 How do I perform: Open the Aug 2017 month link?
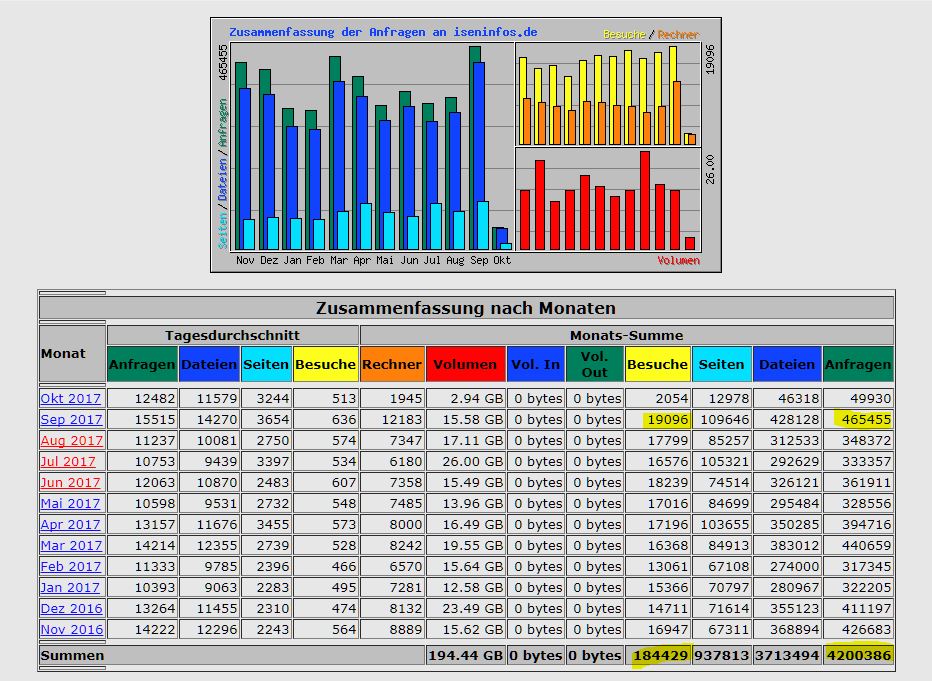71,441
